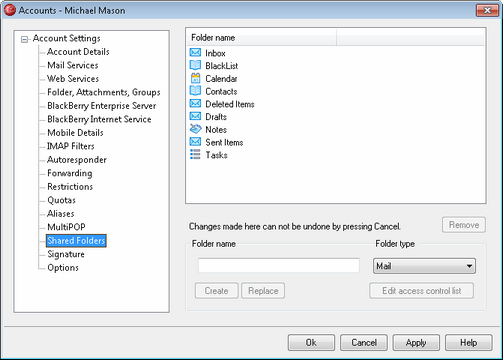Click into the Folder name input field
This screenshot has height=360, width=503.
tap(279, 266)
